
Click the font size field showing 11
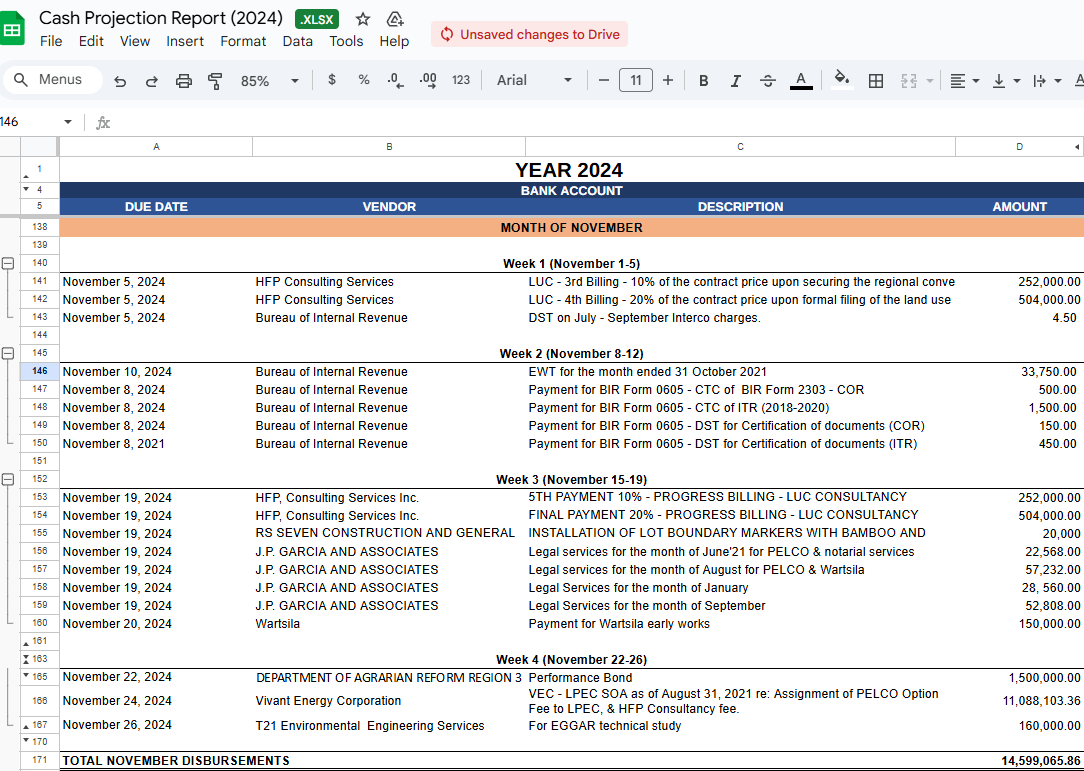coord(636,80)
